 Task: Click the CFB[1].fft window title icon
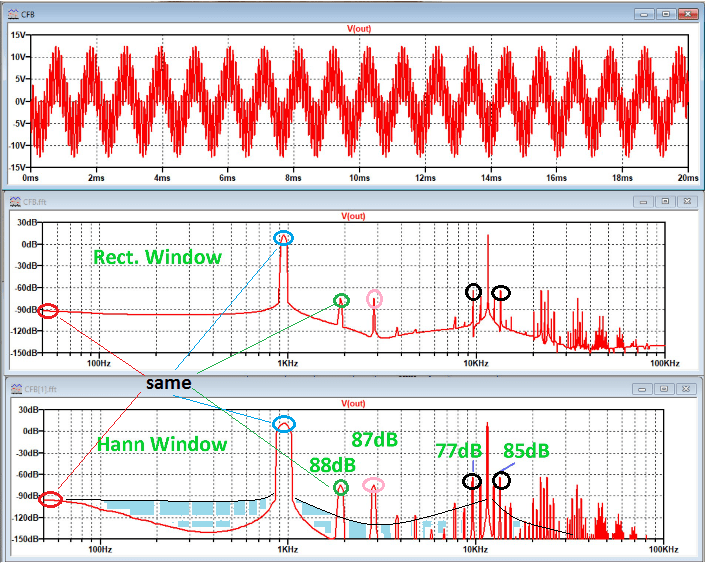click(x=16, y=389)
